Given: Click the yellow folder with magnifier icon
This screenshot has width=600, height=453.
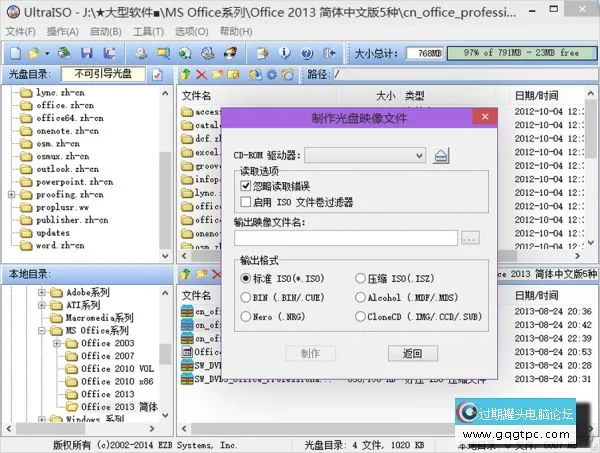Looking at the screenshot, I should coord(163,53).
